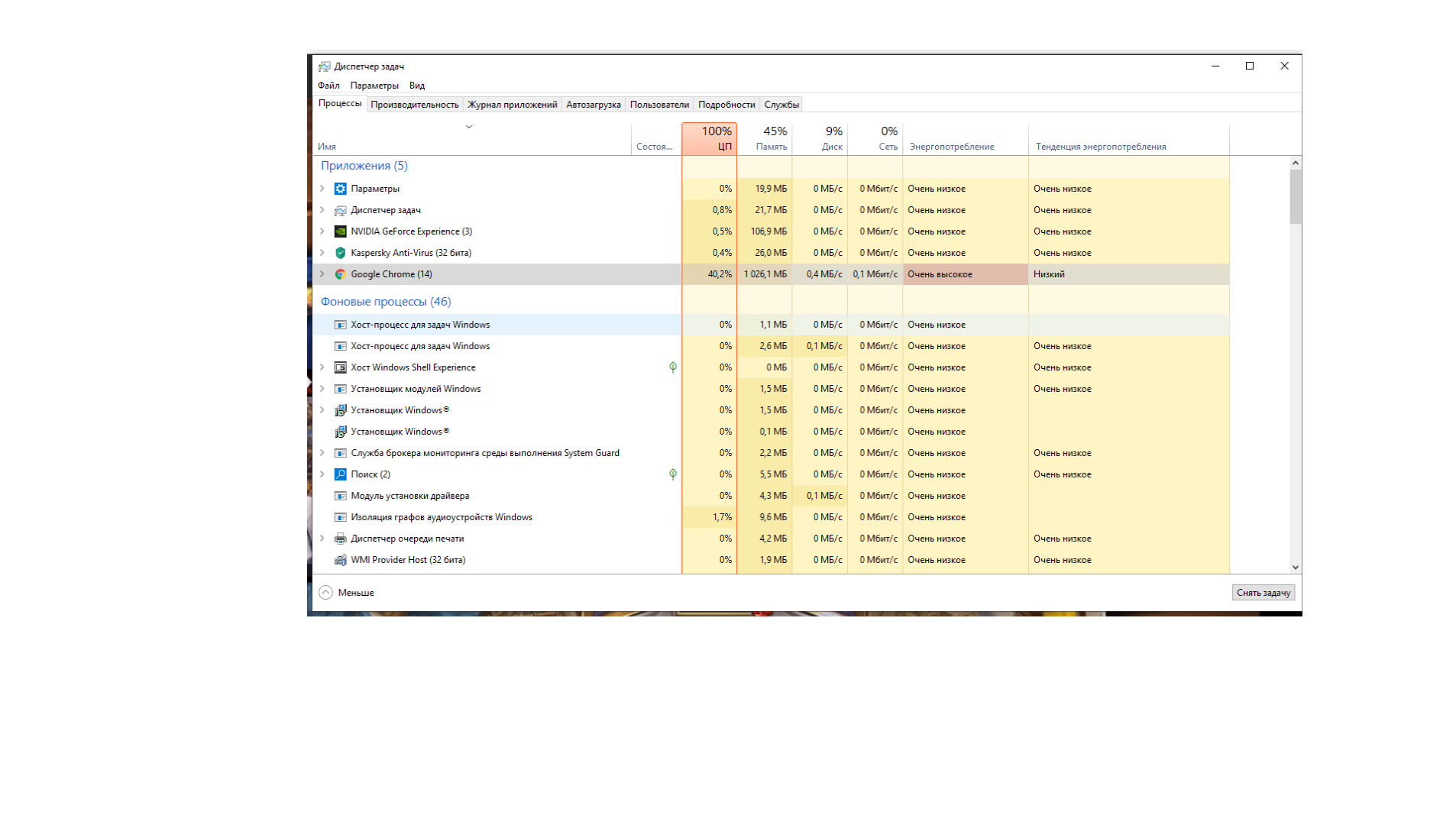
Task: Click icon of first Установщик Windows® row
Action: (x=341, y=410)
